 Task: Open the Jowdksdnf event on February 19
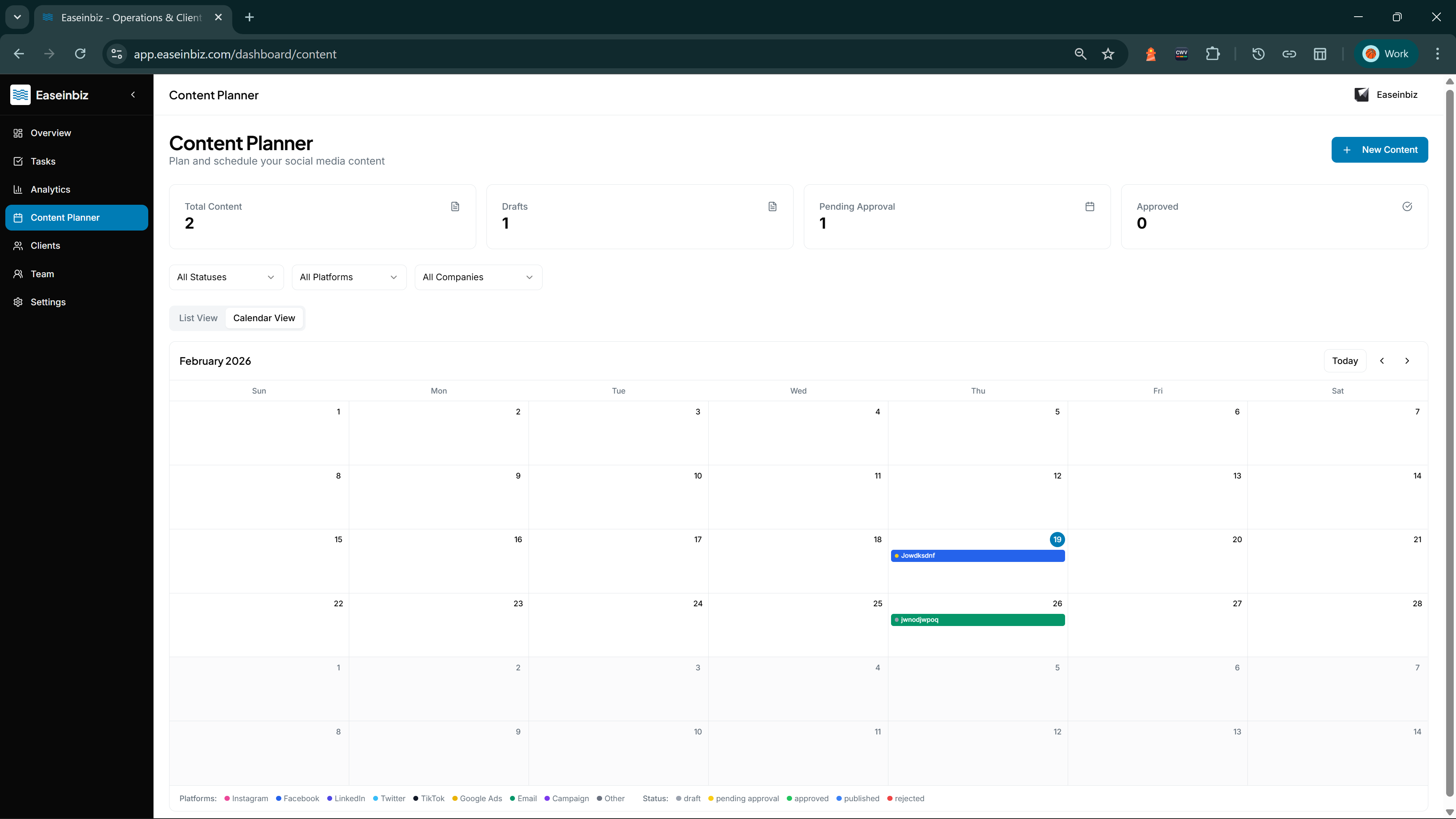click(978, 555)
